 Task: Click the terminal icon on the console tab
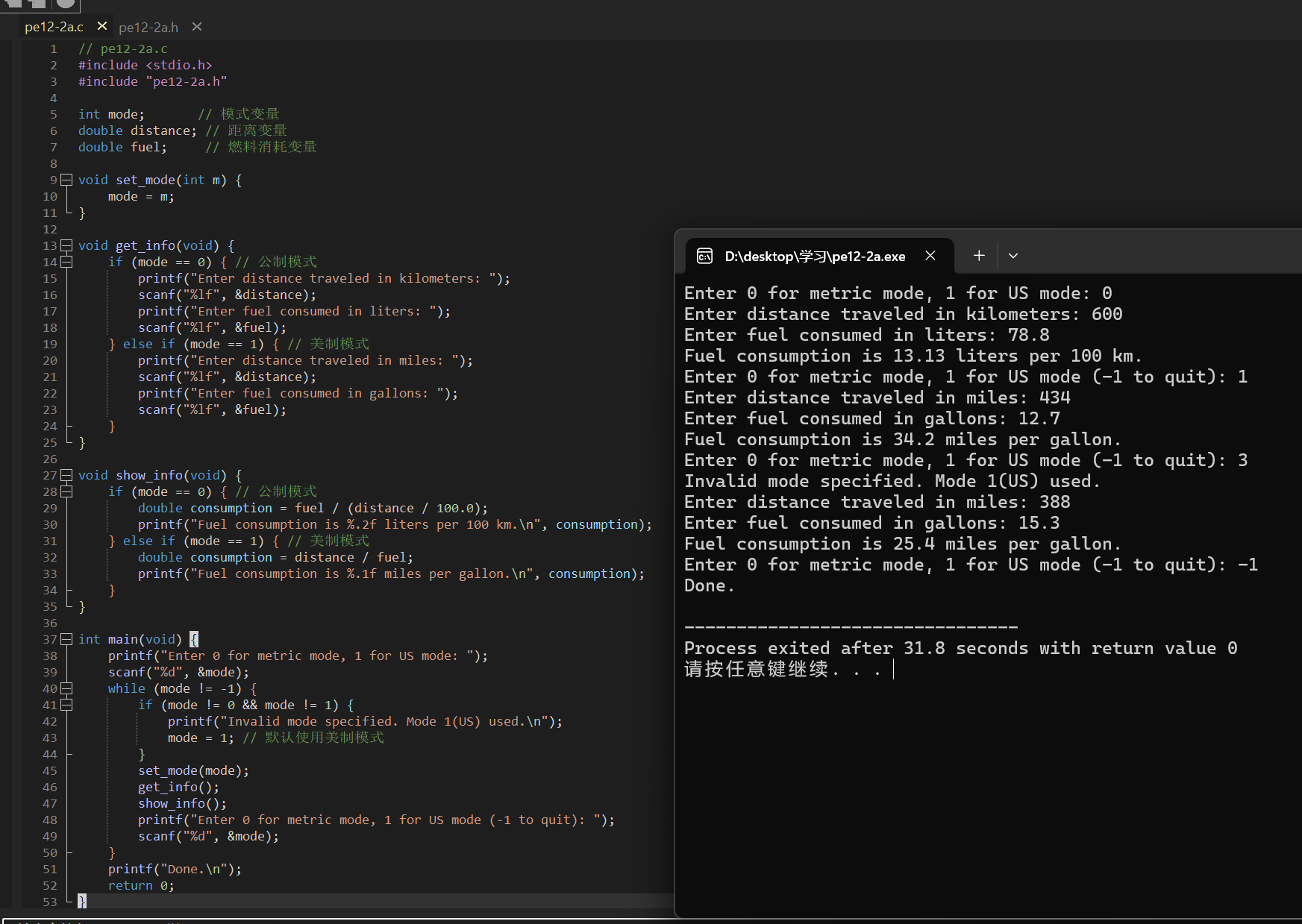[704, 257]
